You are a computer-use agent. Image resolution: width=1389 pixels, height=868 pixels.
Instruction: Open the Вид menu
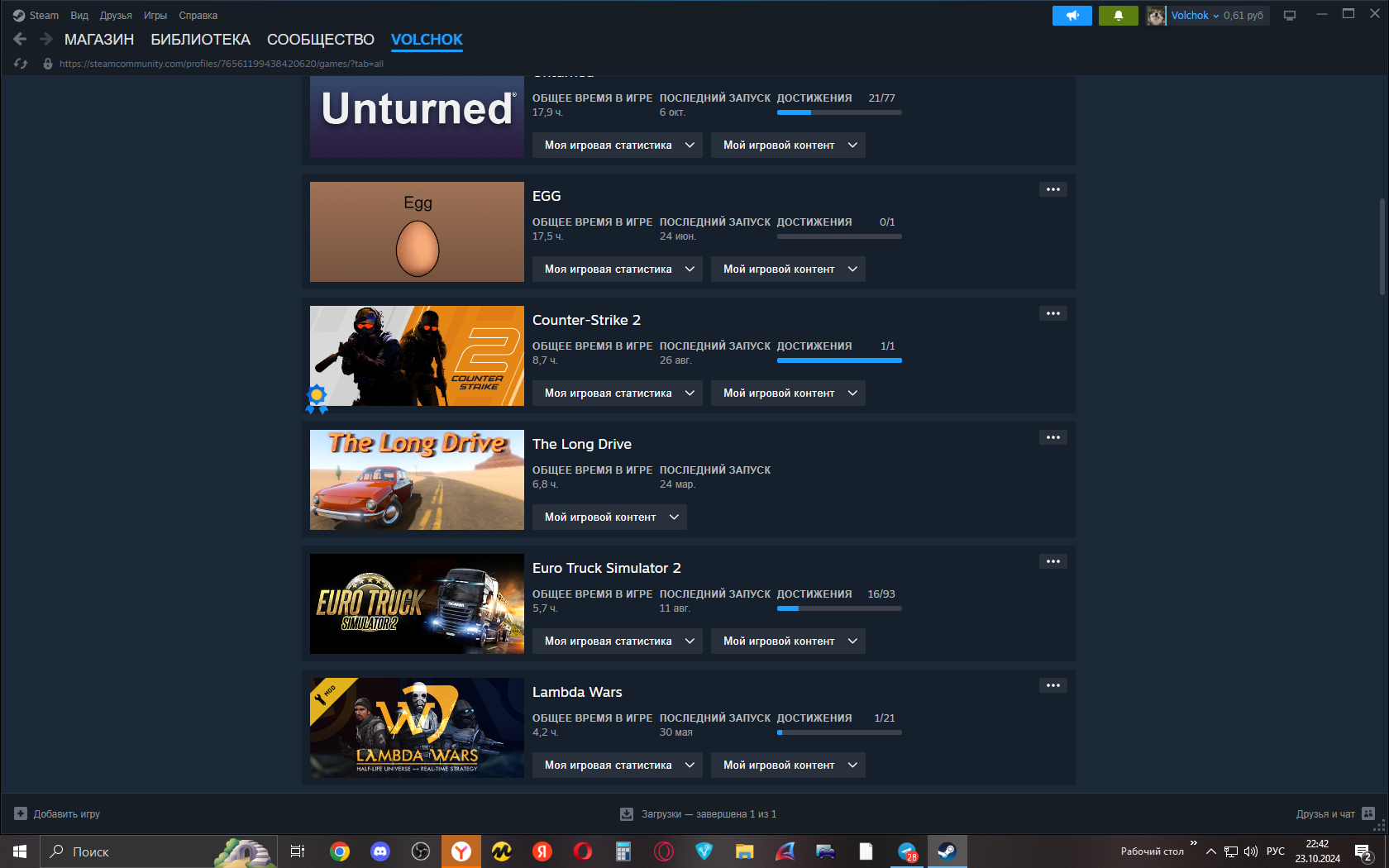tap(79, 16)
